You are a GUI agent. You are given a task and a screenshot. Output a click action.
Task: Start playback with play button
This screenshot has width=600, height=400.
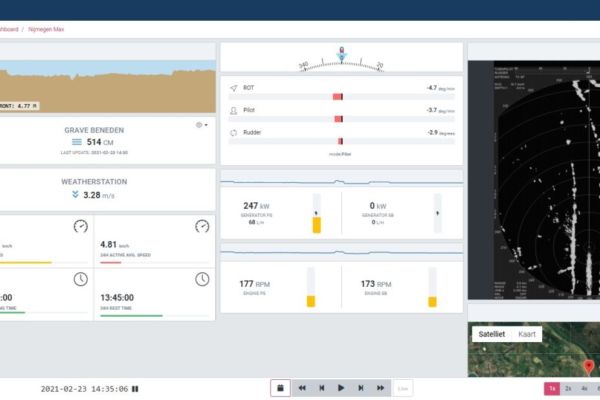(x=341, y=388)
